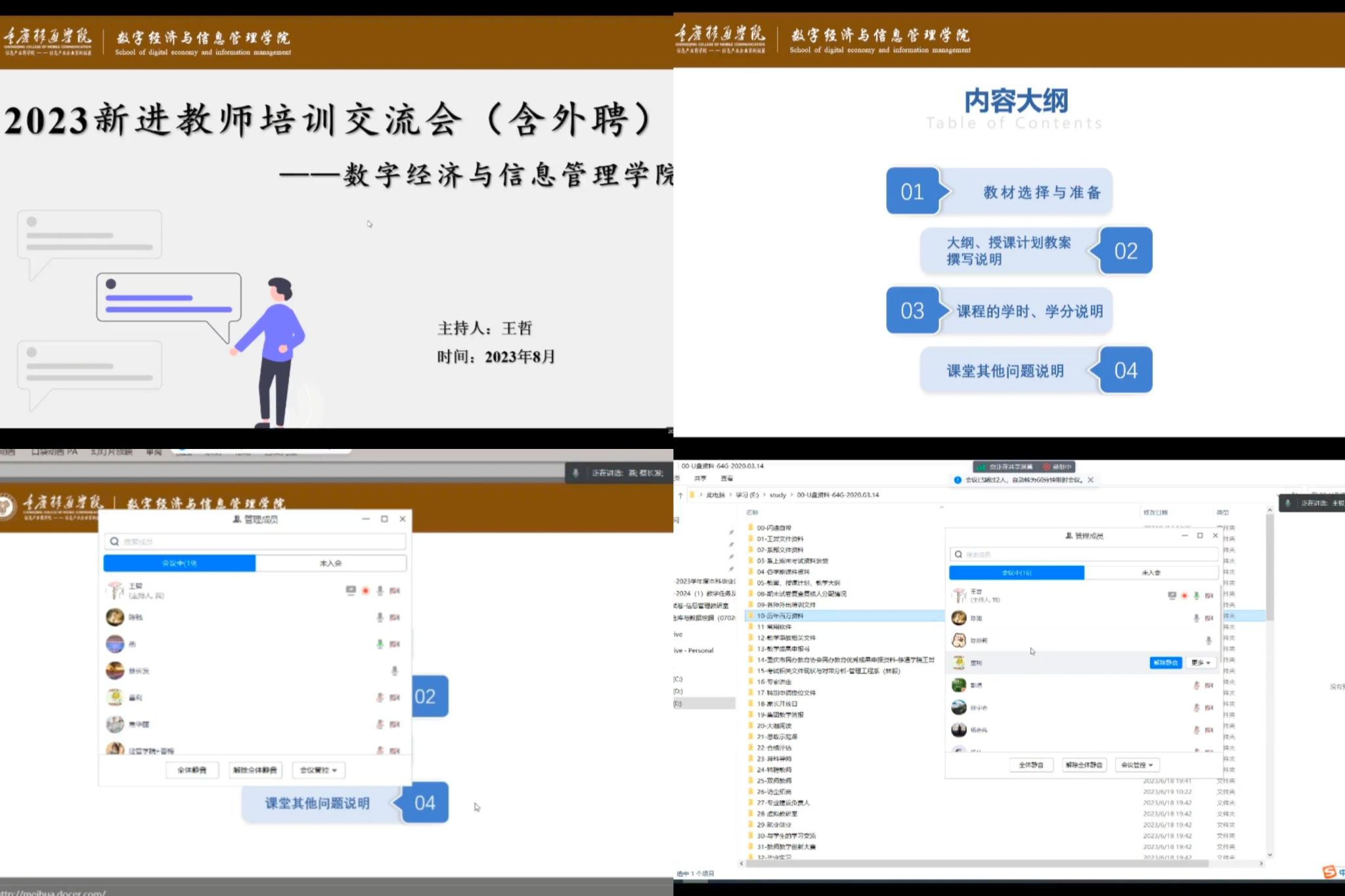This screenshot has width=1345, height=896.
Task: Click host's screen-share icon in 19-member panel
Action: pos(351,591)
